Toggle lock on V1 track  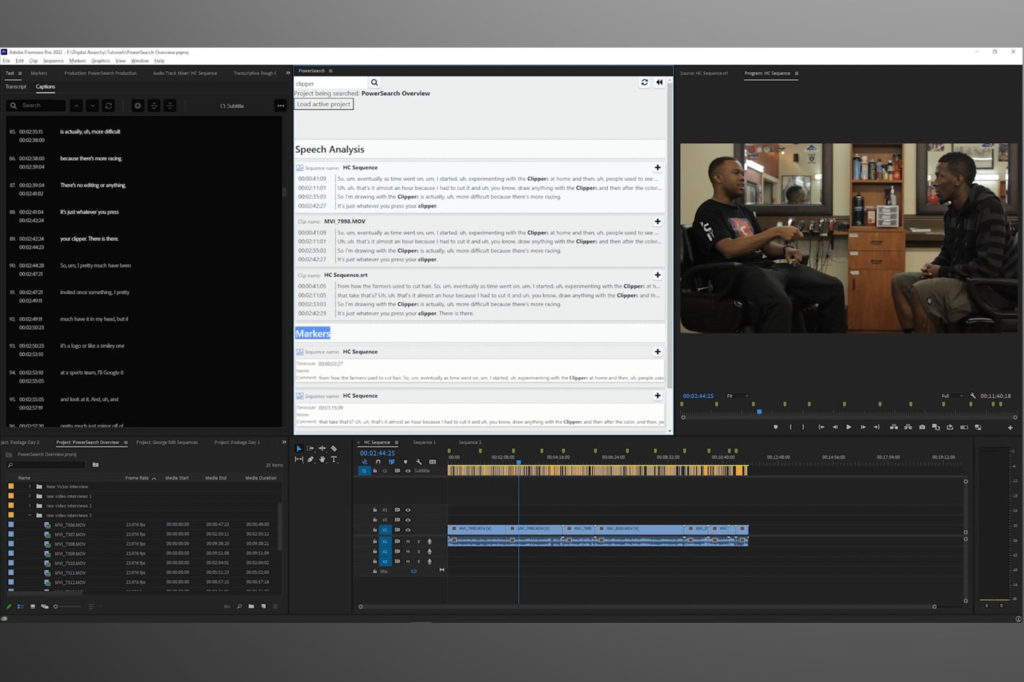[375, 530]
